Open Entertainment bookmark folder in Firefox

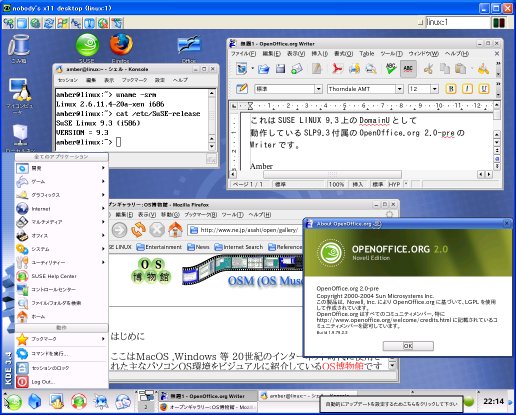click(159, 247)
